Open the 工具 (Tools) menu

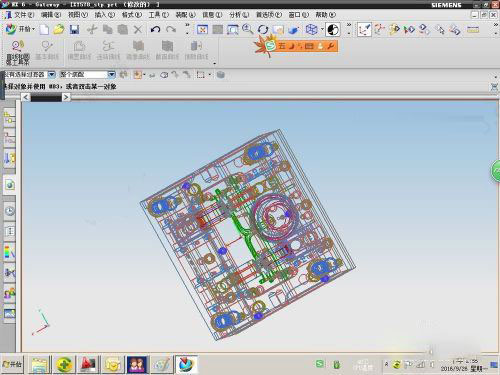[x=159, y=15]
